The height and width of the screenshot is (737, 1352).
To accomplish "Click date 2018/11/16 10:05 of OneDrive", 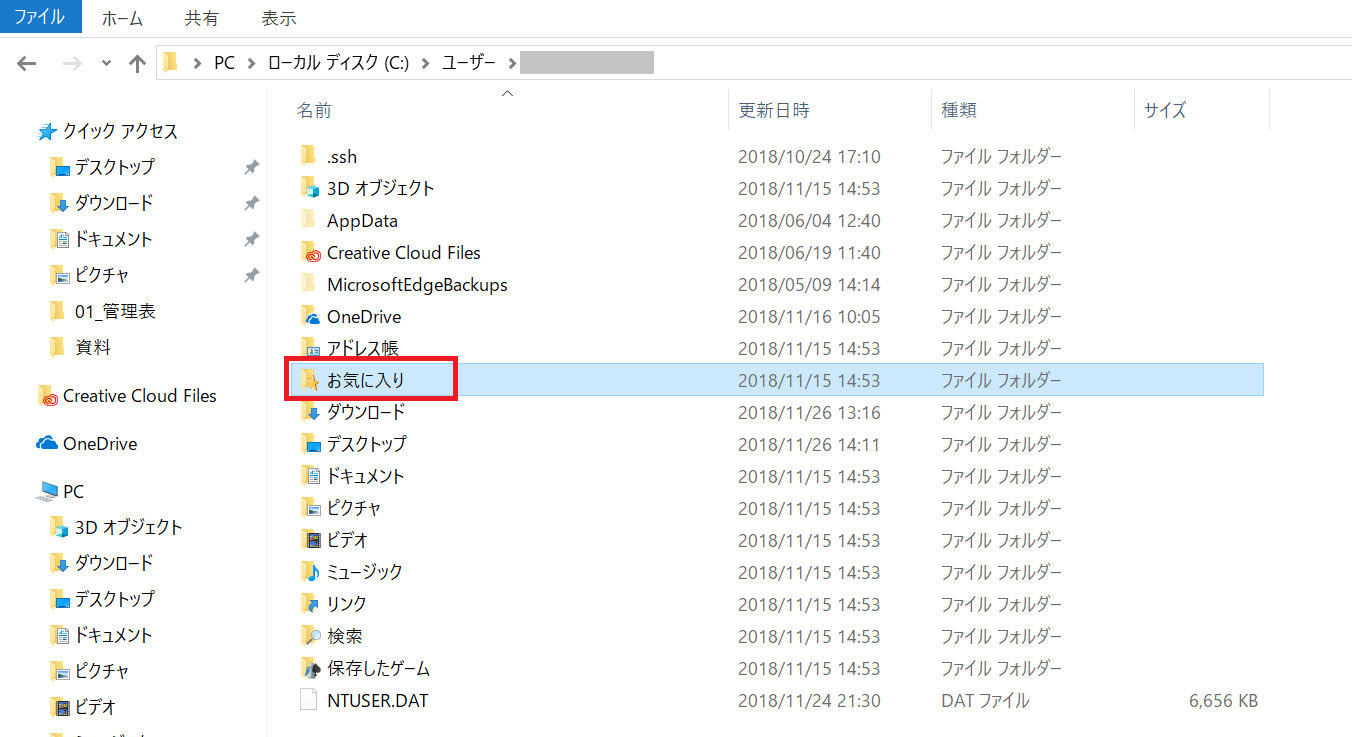I will pos(809,317).
